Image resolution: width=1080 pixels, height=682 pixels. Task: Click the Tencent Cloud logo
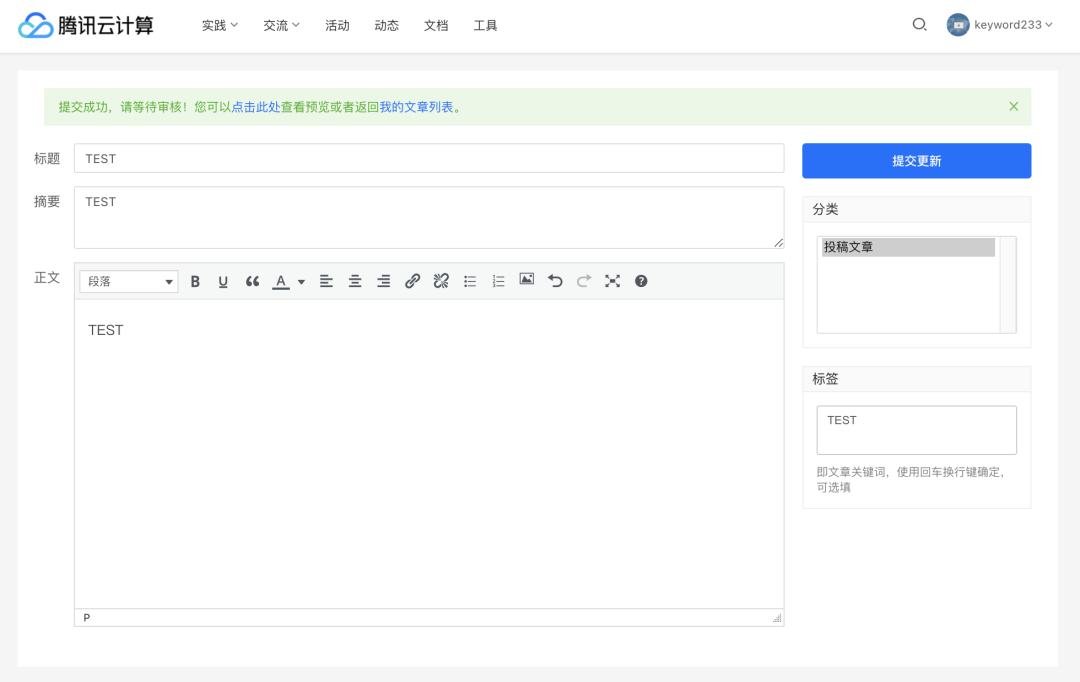pyautogui.click(x=85, y=25)
